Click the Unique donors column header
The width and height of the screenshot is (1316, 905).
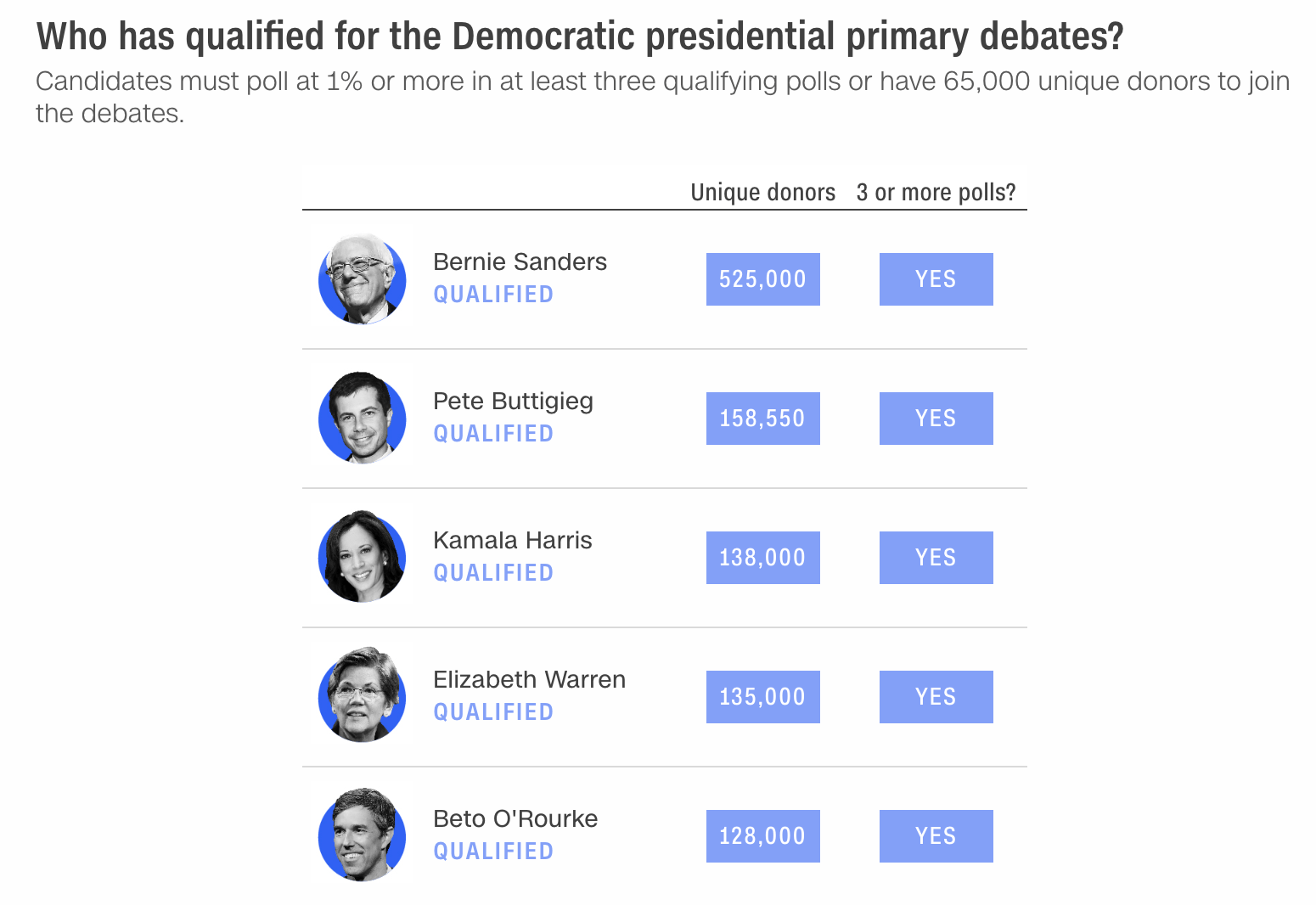coord(762,193)
